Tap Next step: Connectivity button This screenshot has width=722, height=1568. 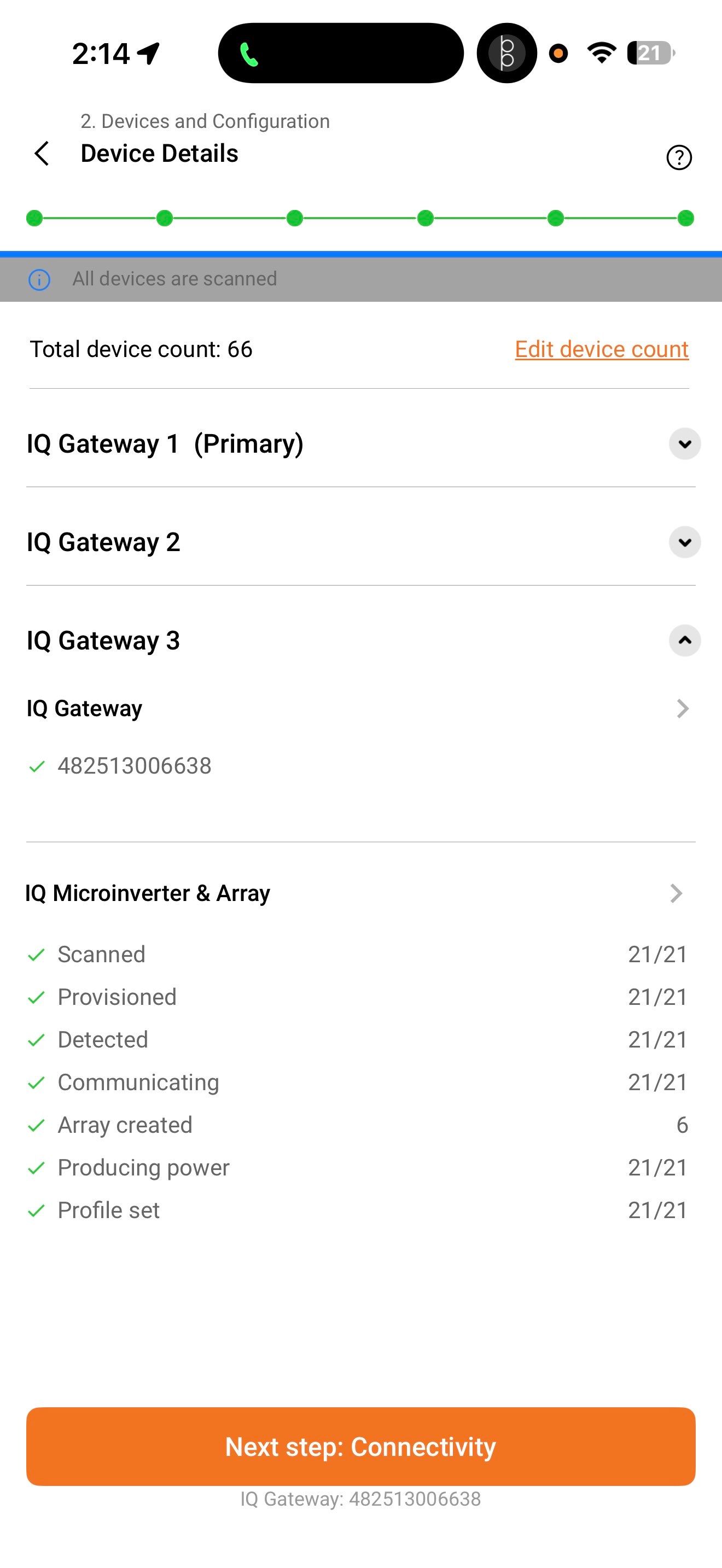tap(360, 1446)
